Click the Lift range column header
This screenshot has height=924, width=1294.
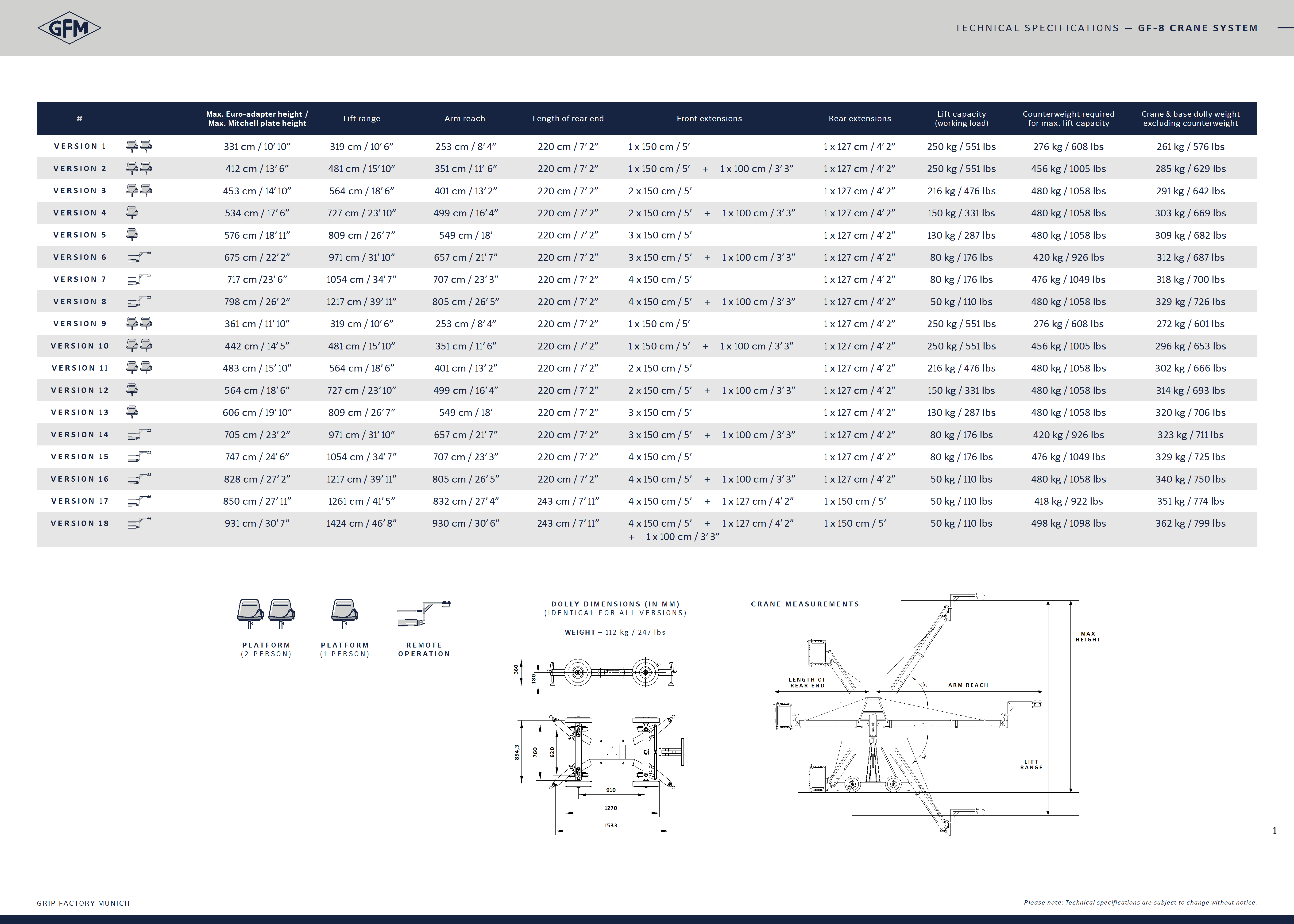[362, 118]
